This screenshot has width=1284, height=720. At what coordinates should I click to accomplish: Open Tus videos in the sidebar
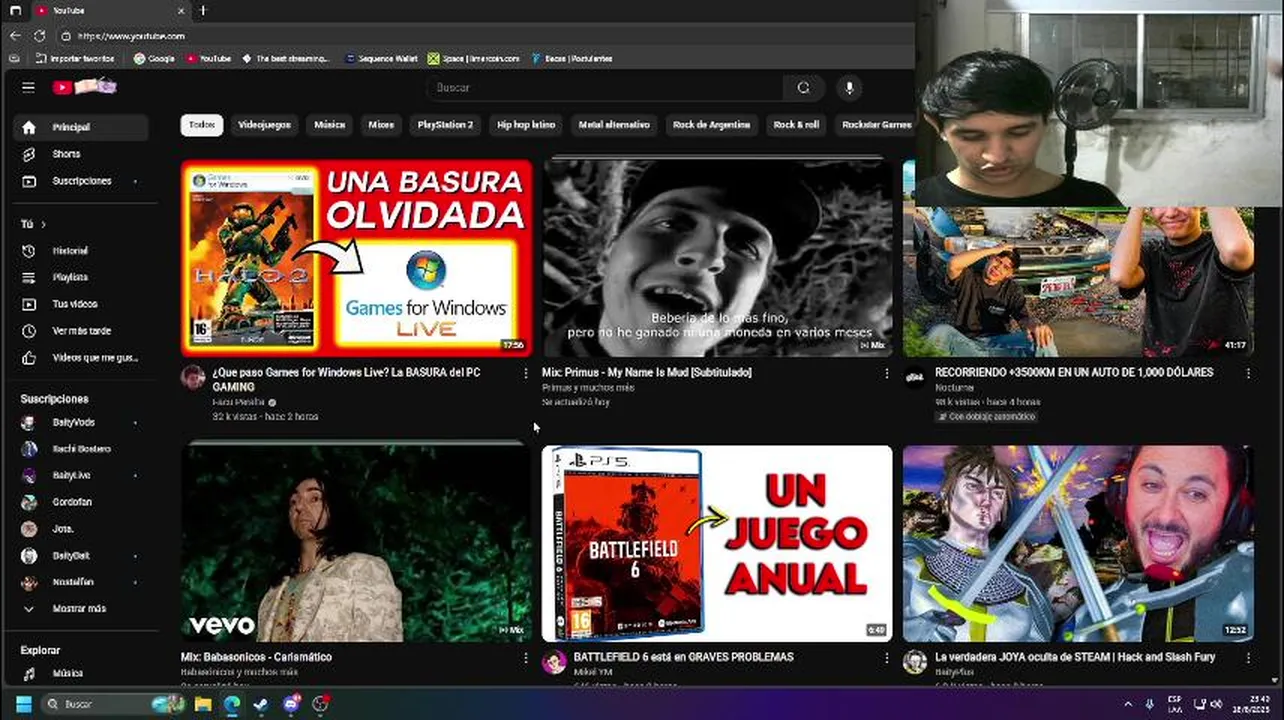(x=80, y=304)
